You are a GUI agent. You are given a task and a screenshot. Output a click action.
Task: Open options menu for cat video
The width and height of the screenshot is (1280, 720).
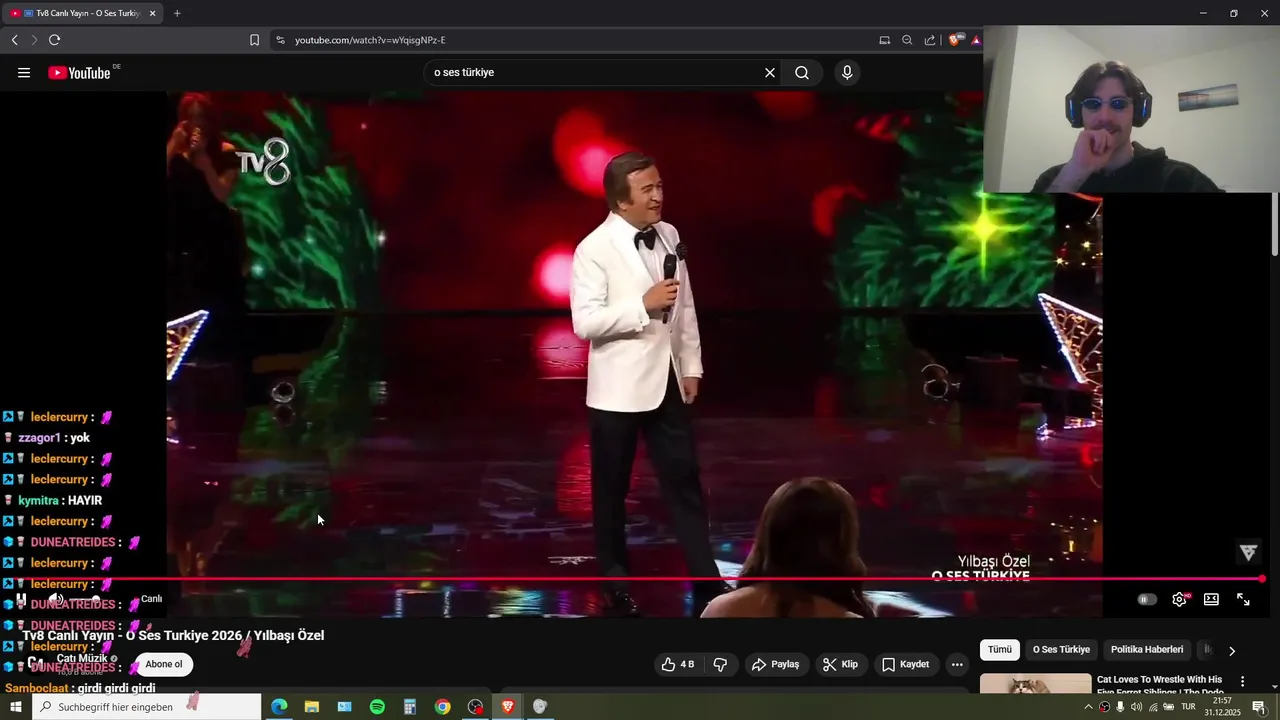coord(1243,681)
